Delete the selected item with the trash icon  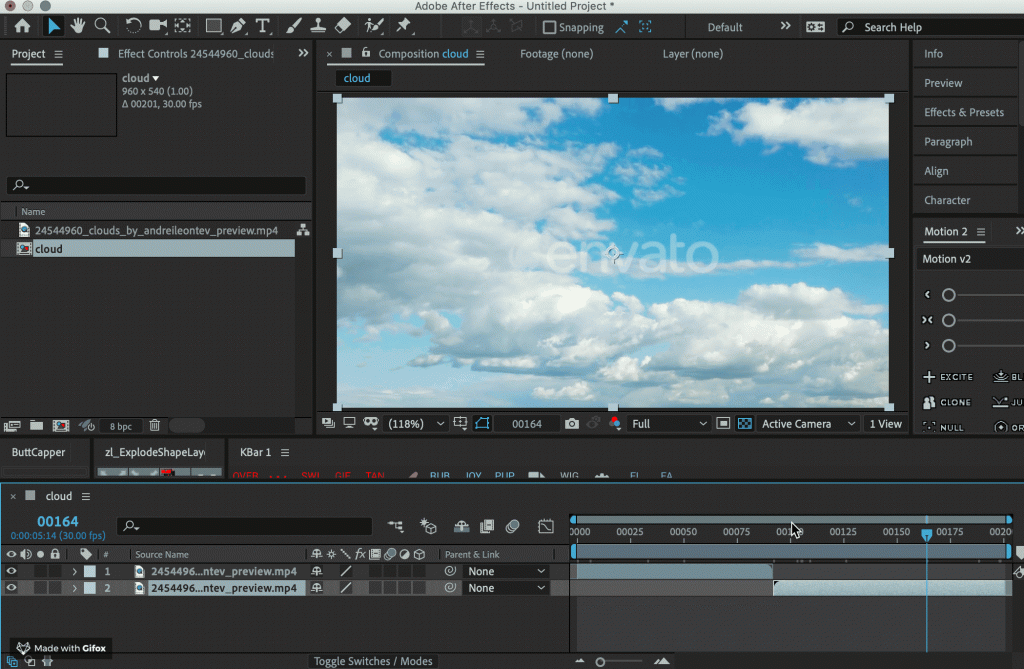(x=155, y=426)
